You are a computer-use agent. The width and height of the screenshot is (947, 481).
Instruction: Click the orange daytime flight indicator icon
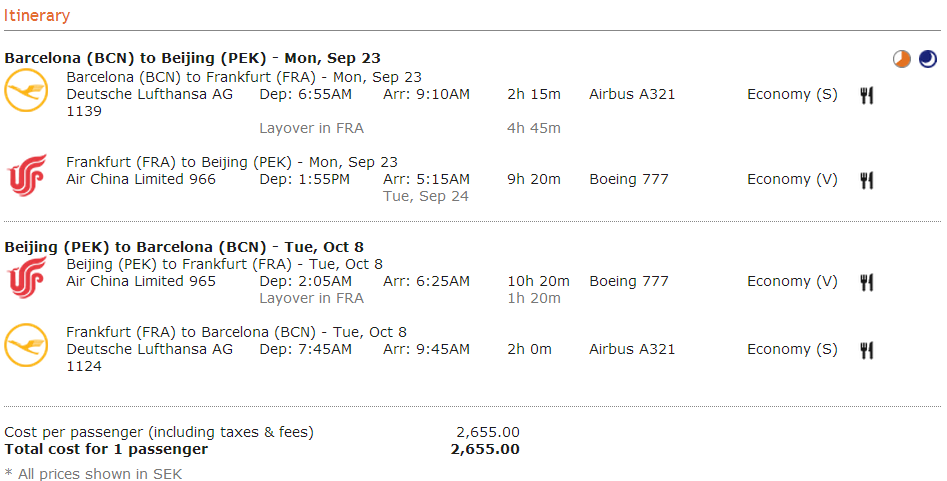(902, 59)
